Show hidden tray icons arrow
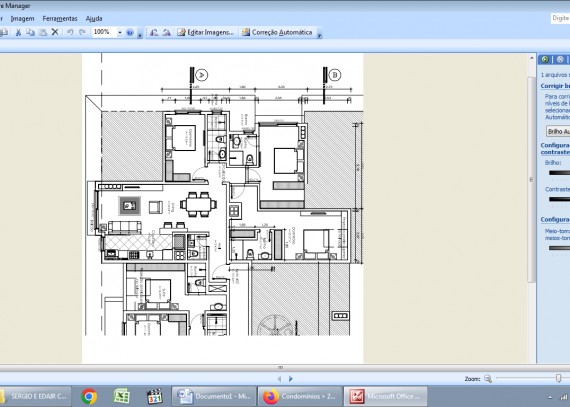570x407 pixels. point(550,397)
